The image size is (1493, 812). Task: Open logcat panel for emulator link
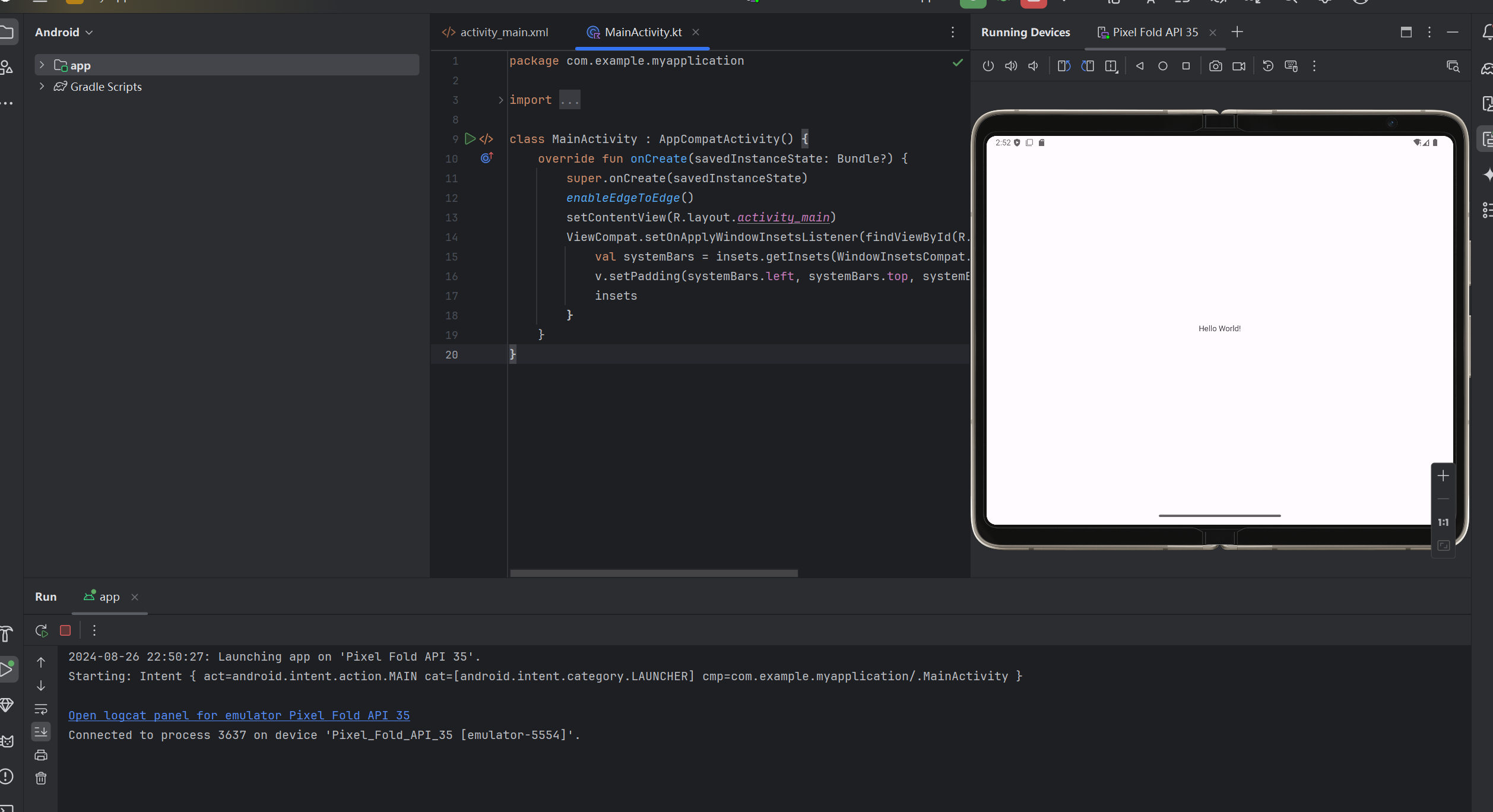239,715
